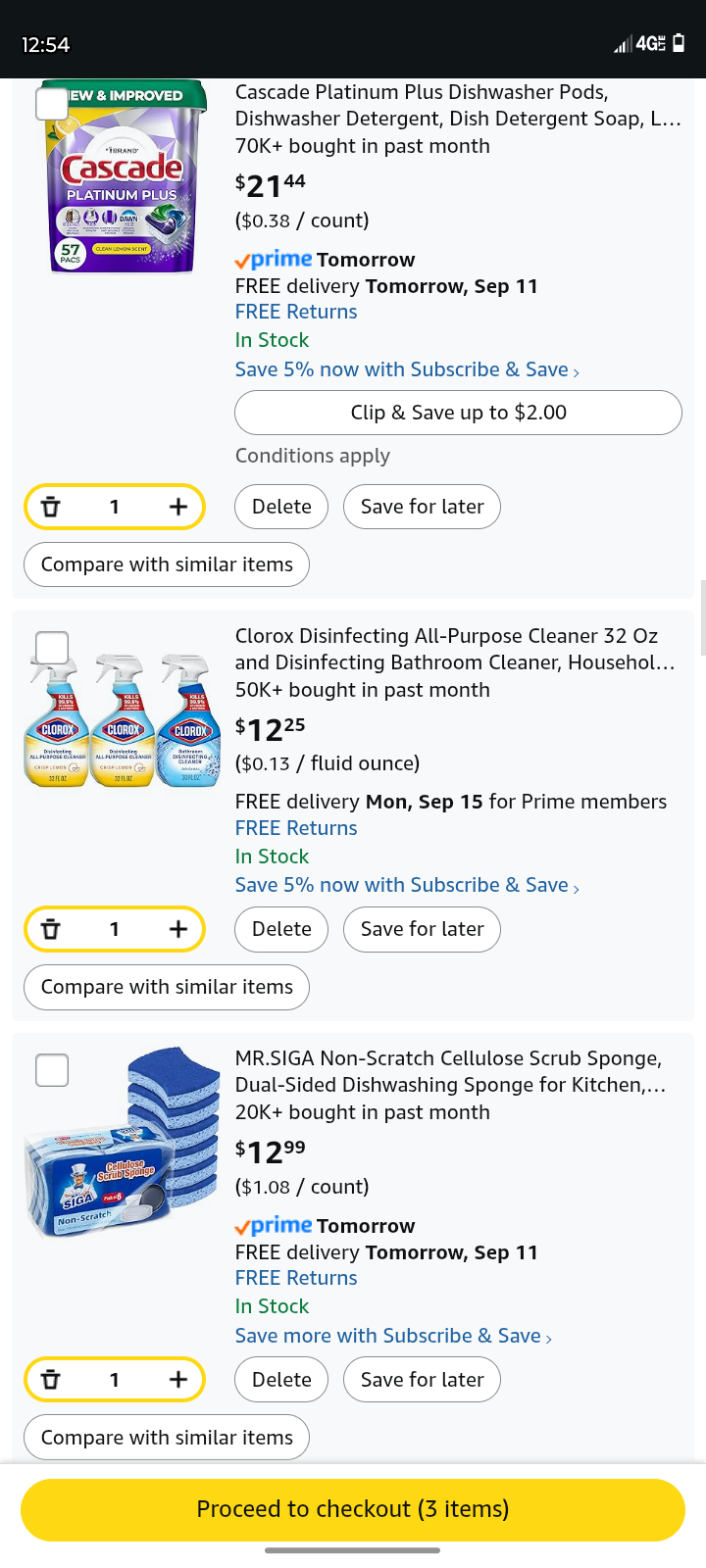The width and height of the screenshot is (706, 1568).
Task: Increase MR.SIGA sponge quantity with plus icon
Action: [x=177, y=1380]
